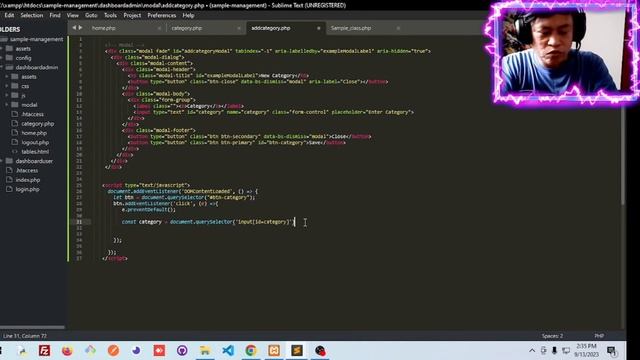This screenshot has width=640, height=360.
Task: Open the Edit menu
Action: [9, 15]
